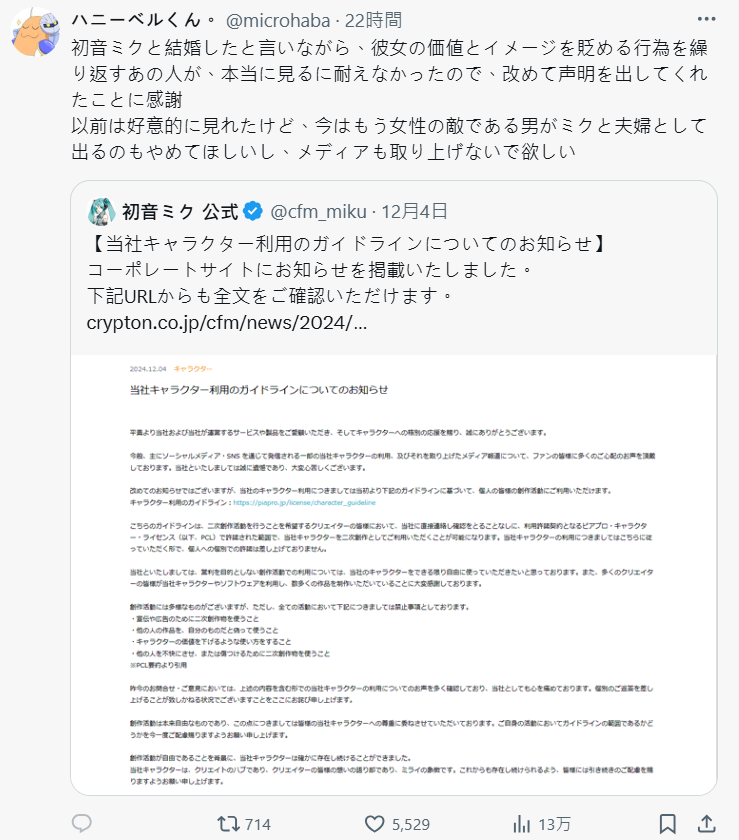
Task: Open ハニーベルくん profile avatar
Action: (x=35, y=32)
